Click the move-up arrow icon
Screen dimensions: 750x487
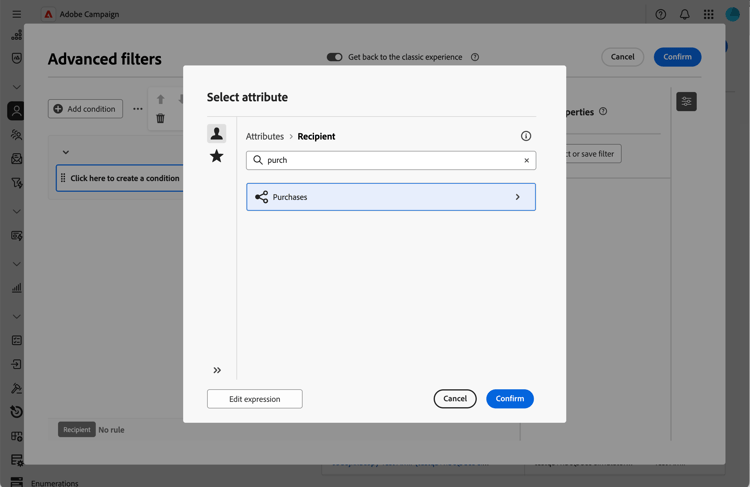pyautogui.click(x=161, y=99)
